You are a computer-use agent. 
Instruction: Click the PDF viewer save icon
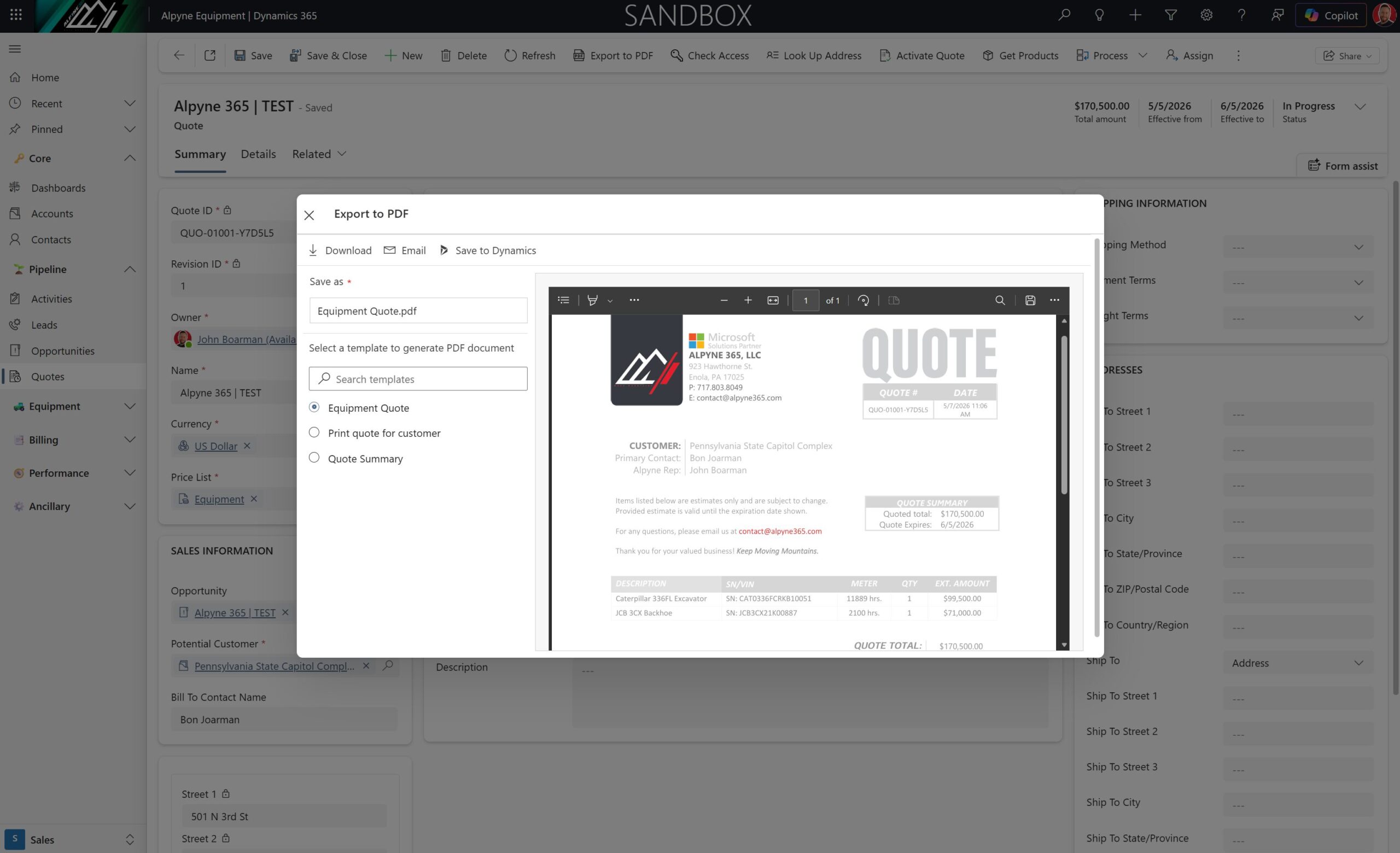[1030, 300]
